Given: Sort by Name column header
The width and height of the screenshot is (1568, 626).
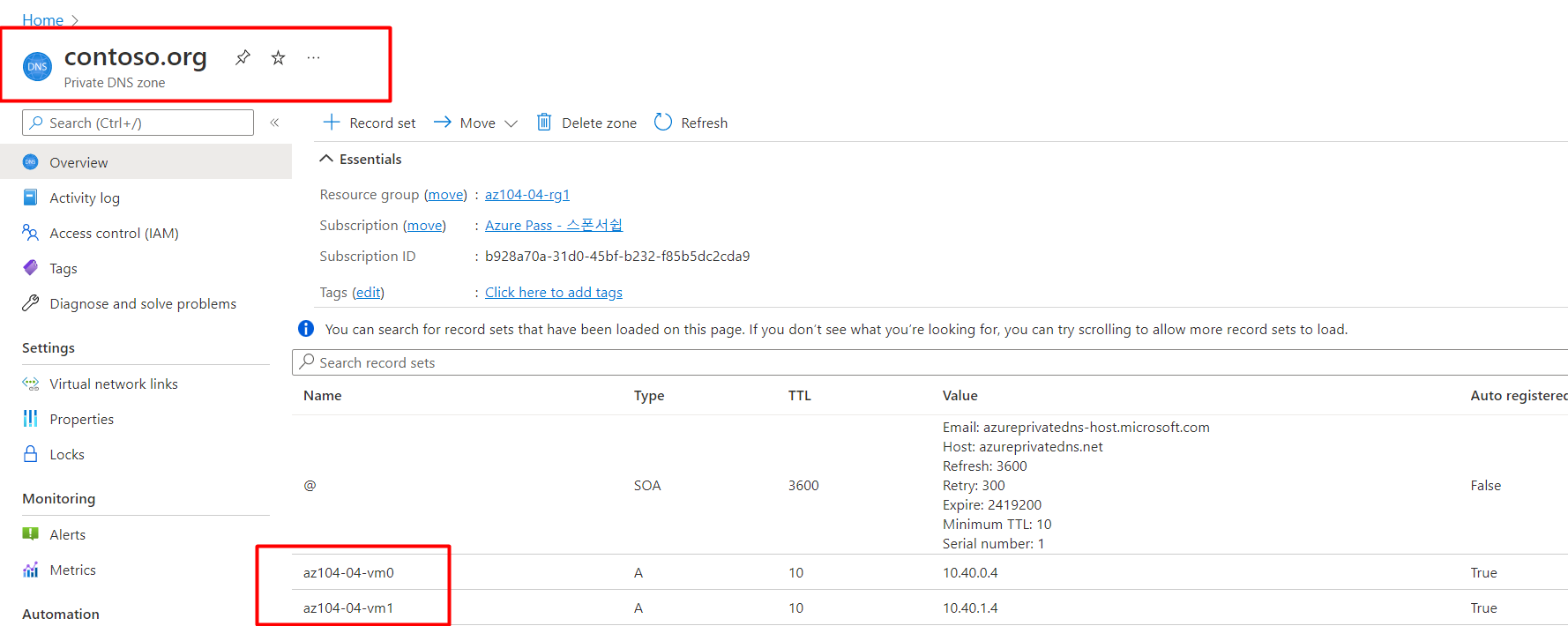Looking at the screenshot, I should [323, 395].
